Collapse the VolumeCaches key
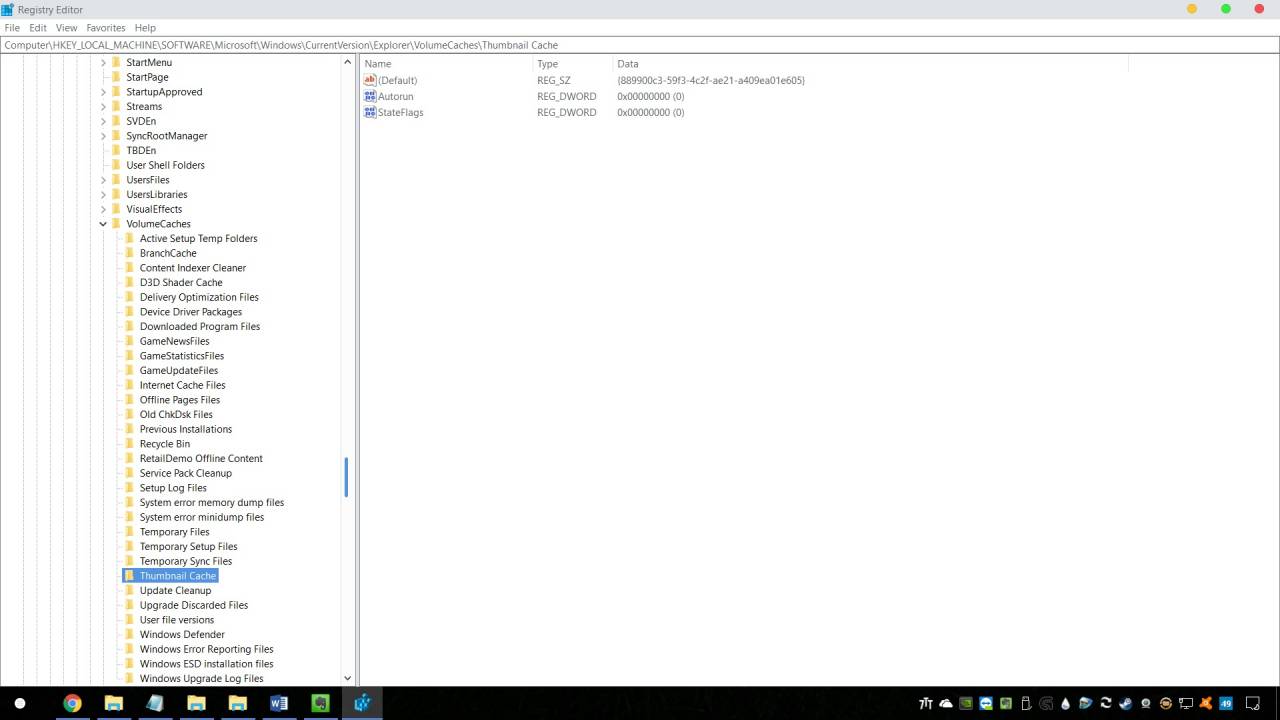This screenshot has height=720, width=1280. coord(103,224)
